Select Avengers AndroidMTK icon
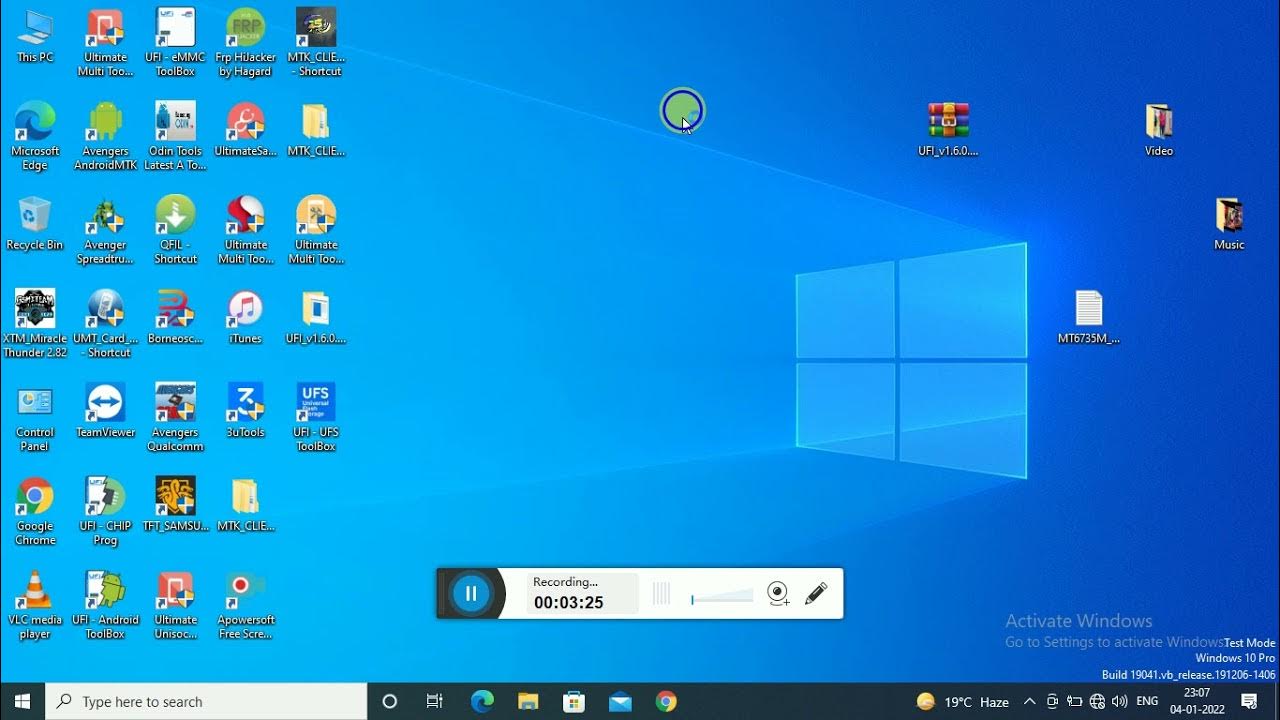 pos(105,137)
